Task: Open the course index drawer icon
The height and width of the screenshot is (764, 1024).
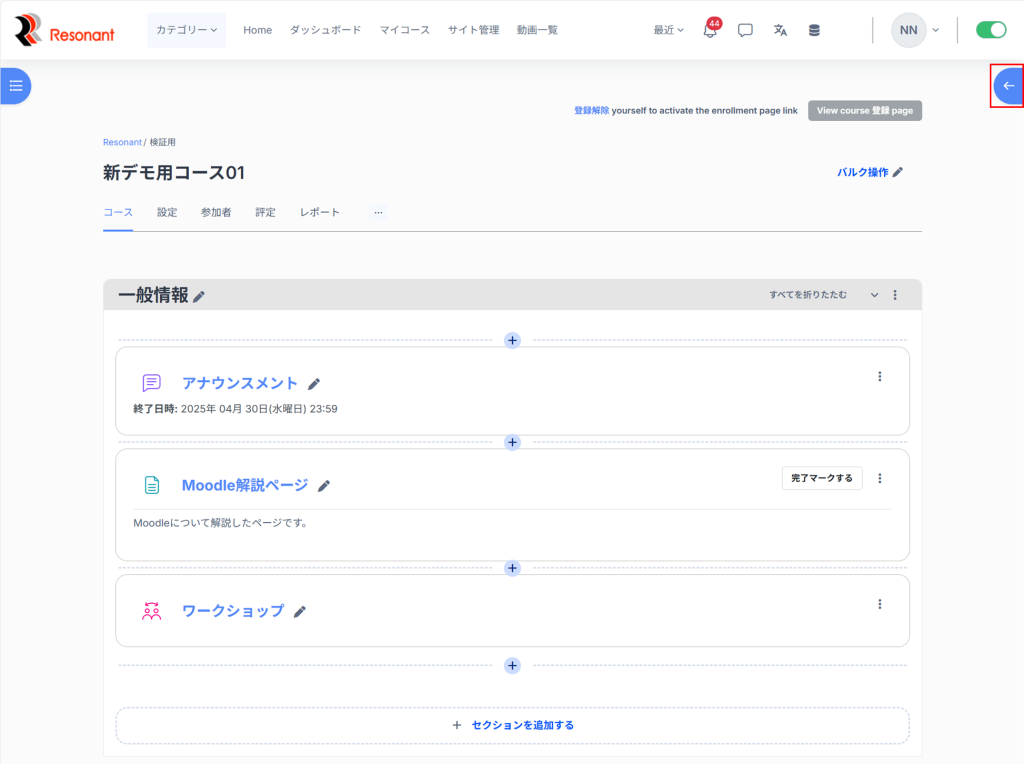Action: point(15,86)
